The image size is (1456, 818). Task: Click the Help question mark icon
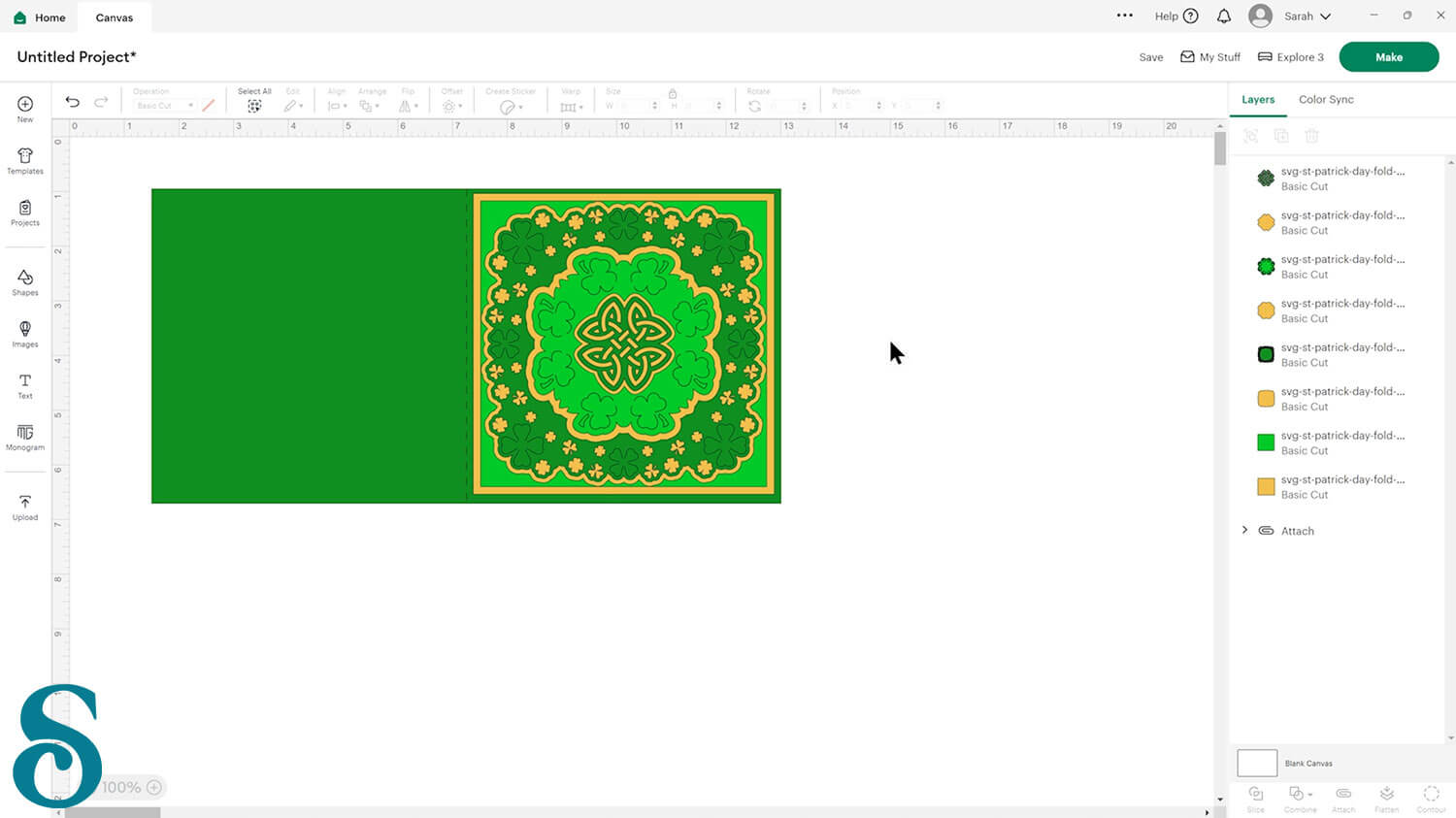(x=1191, y=16)
